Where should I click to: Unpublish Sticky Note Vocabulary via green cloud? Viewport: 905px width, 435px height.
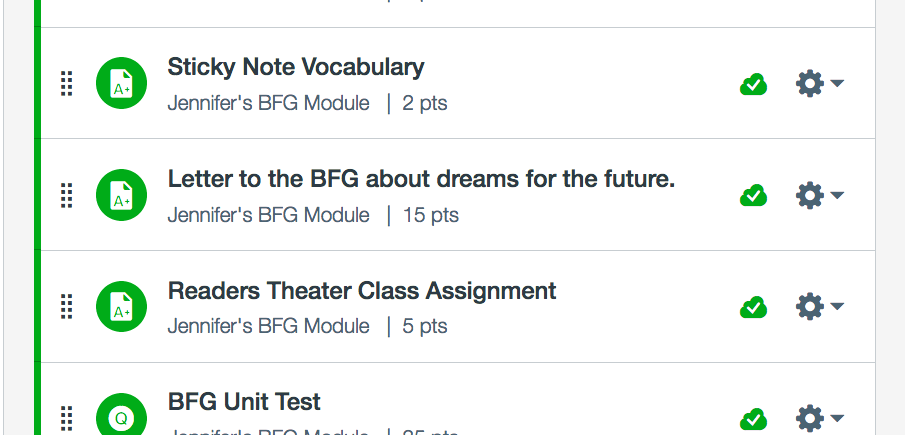click(x=753, y=85)
